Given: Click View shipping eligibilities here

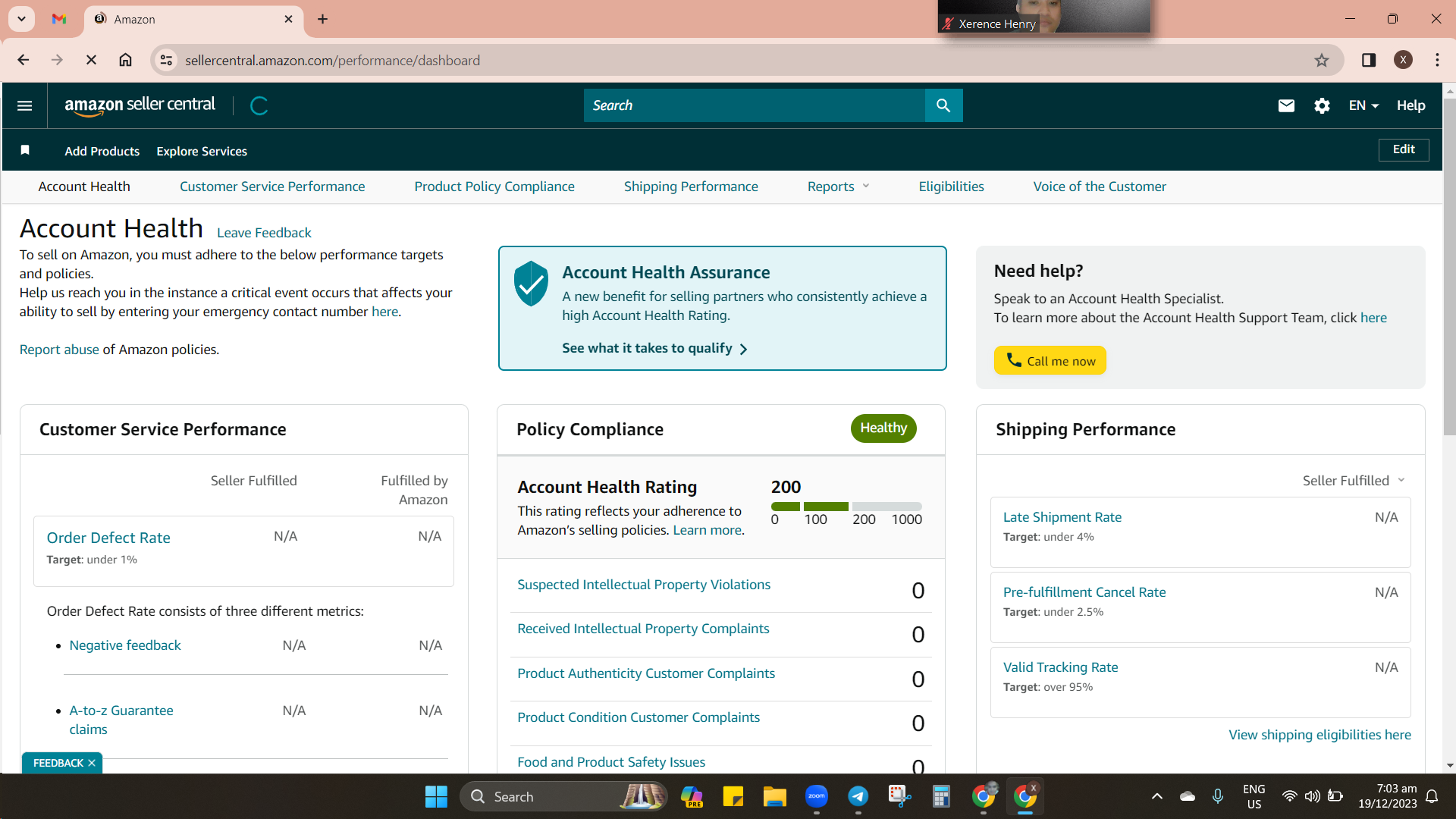Looking at the screenshot, I should pos(1319,735).
